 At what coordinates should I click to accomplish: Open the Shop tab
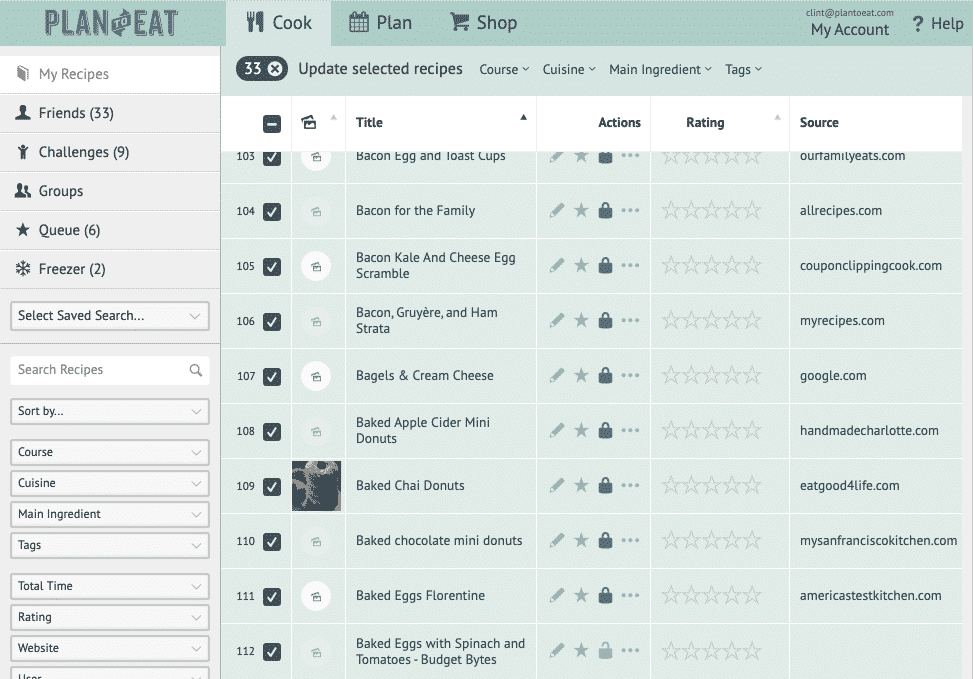coord(483,23)
